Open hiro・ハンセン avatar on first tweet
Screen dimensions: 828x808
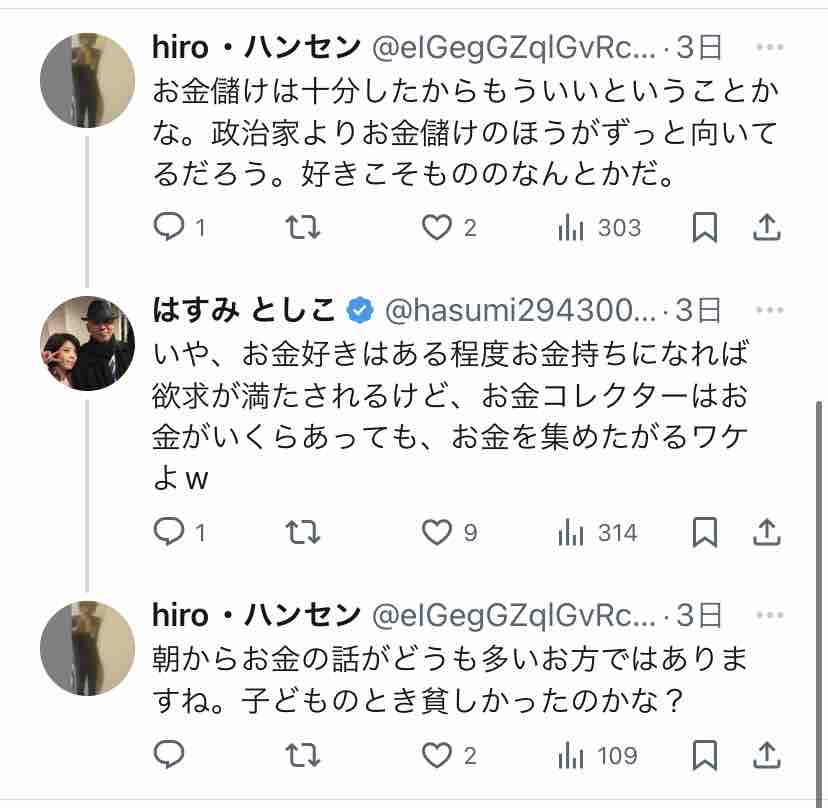click(x=87, y=80)
